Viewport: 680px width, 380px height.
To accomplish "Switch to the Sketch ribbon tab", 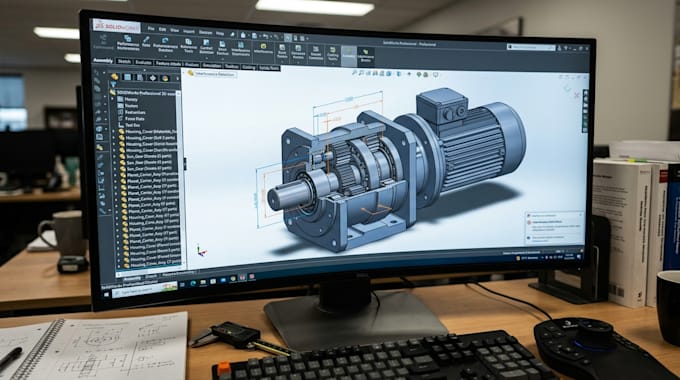I will click(x=124, y=62).
